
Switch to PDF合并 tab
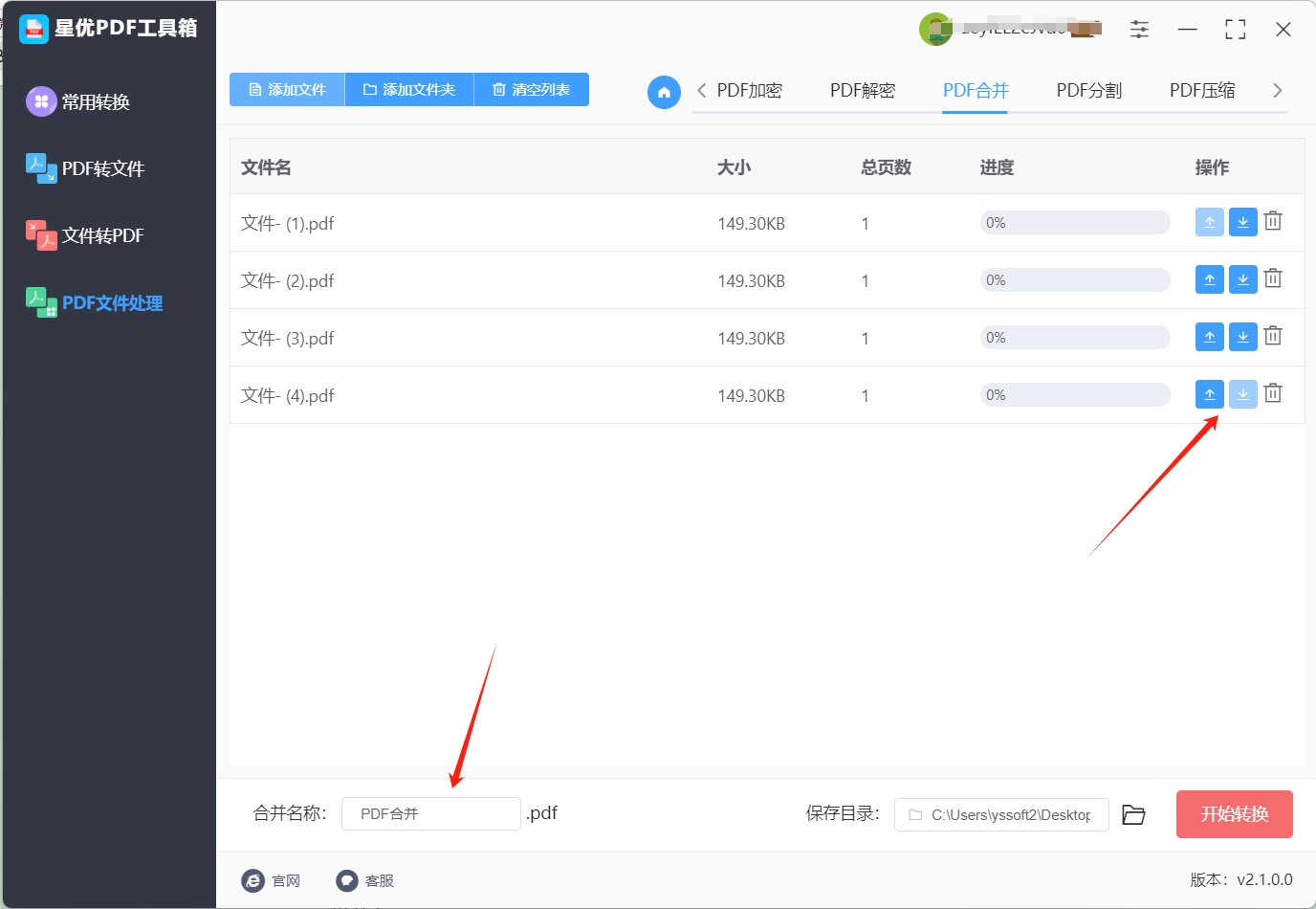click(x=976, y=90)
